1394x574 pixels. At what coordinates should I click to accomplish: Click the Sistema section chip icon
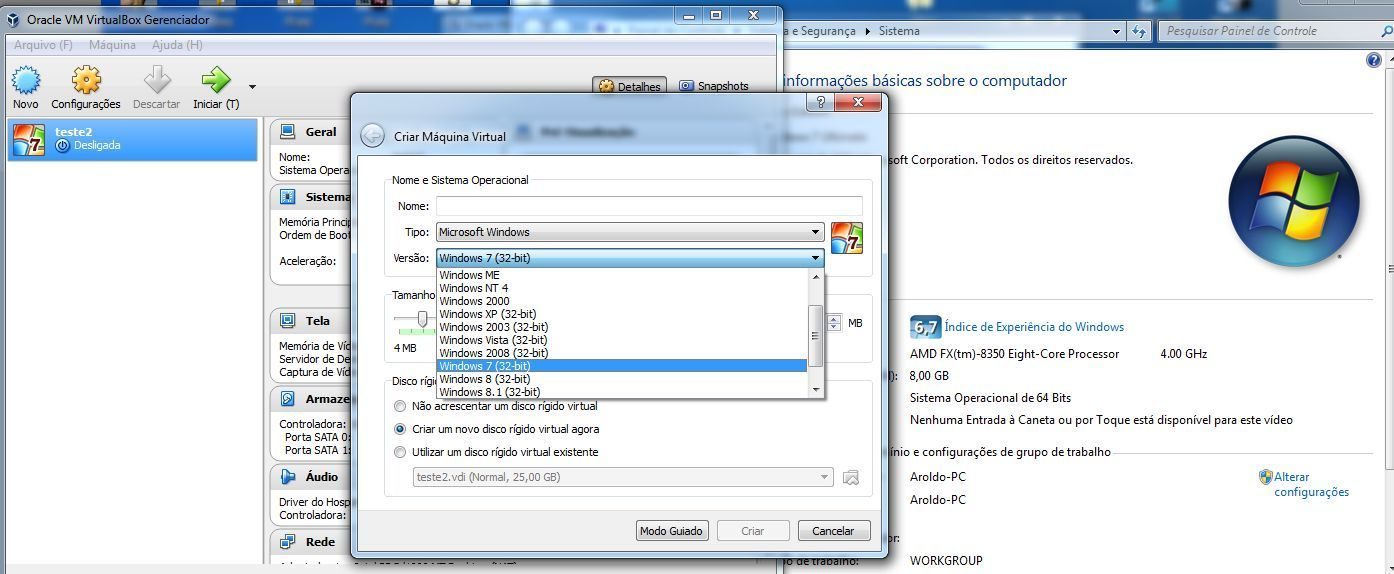coord(288,197)
